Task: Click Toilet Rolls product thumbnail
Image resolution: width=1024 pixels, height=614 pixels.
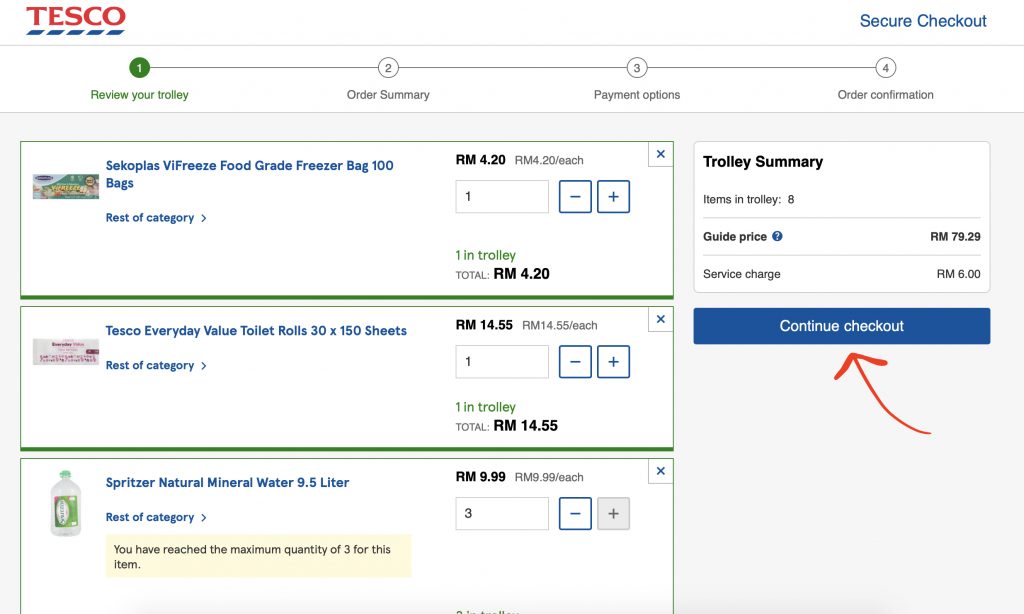Action: pos(66,352)
